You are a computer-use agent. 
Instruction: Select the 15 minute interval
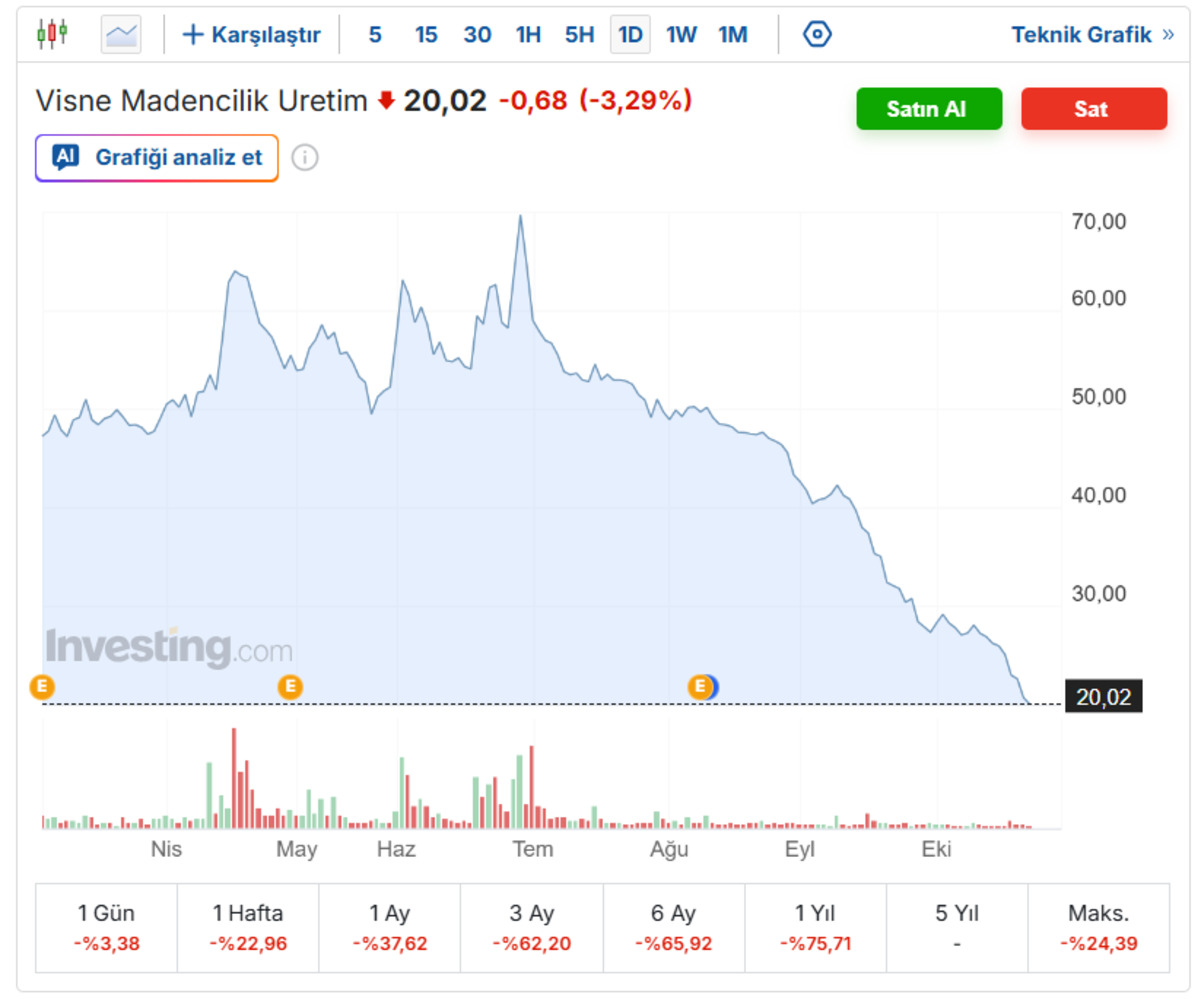pyautogui.click(x=426, y=35)
